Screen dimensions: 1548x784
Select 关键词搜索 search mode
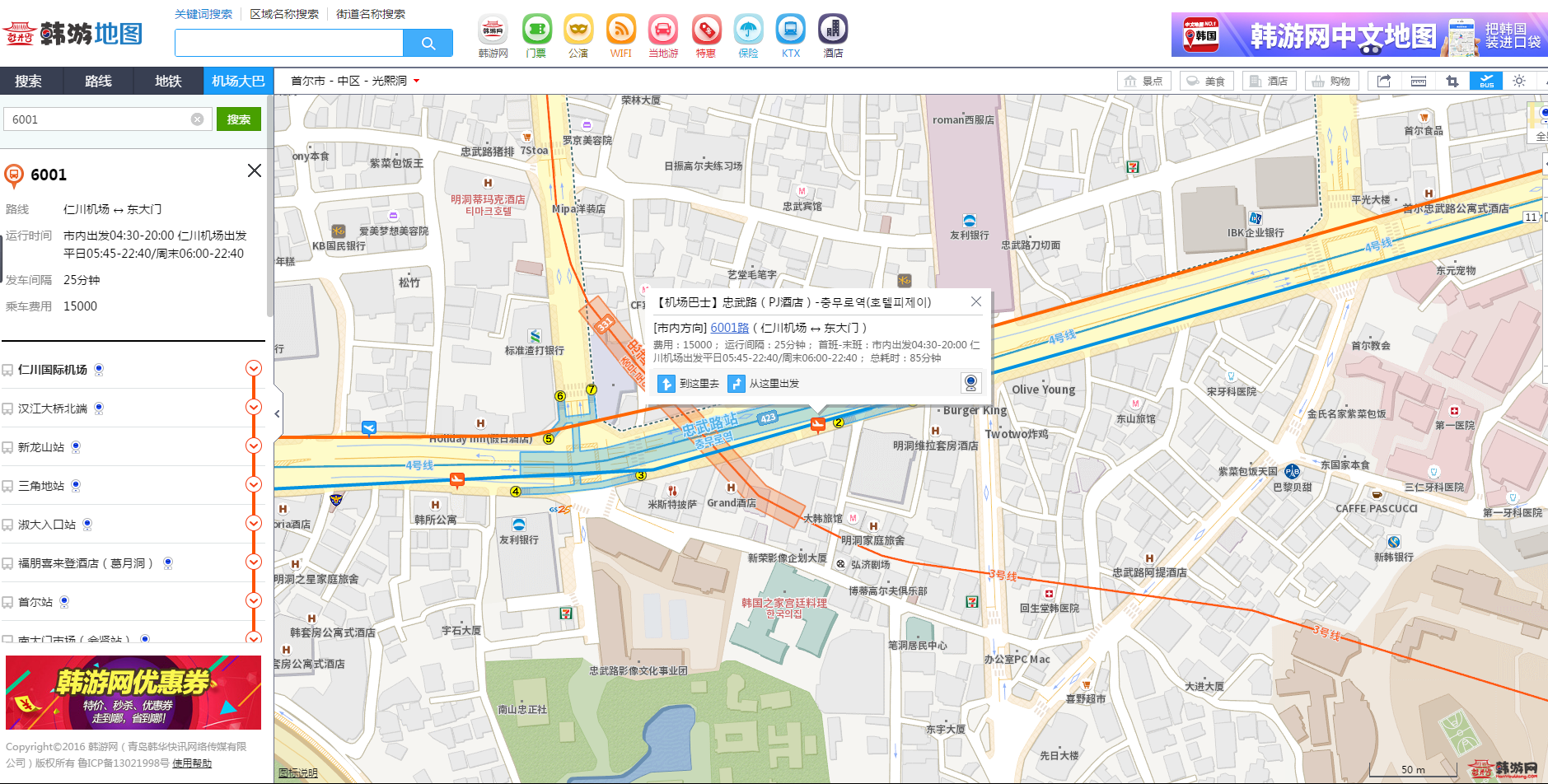[203, 14]
